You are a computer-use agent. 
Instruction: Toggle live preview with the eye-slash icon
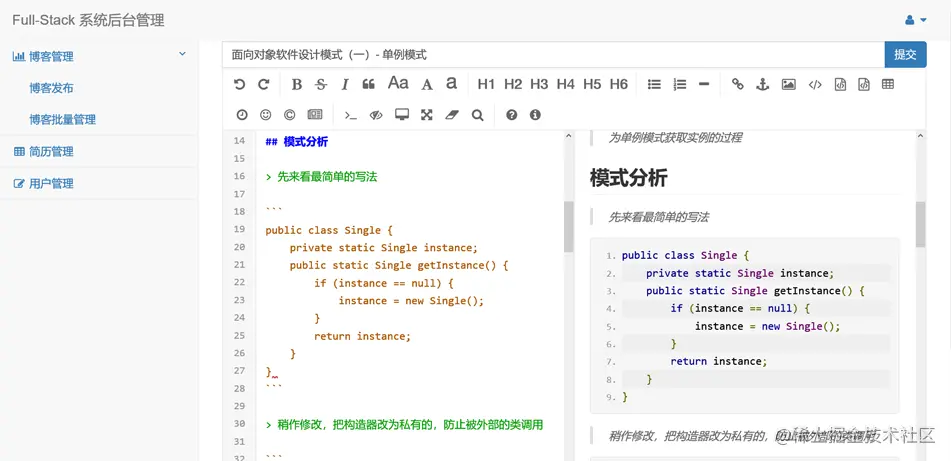[x=376, y=115]
